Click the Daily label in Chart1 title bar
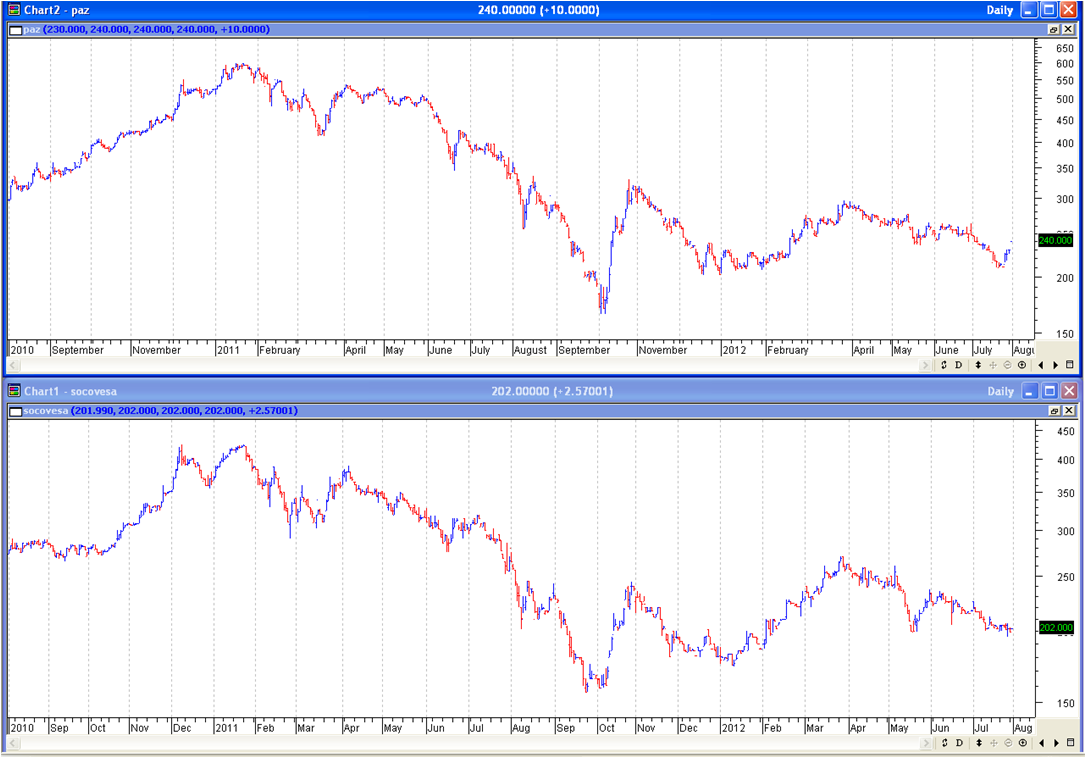 click(1000, 391)
